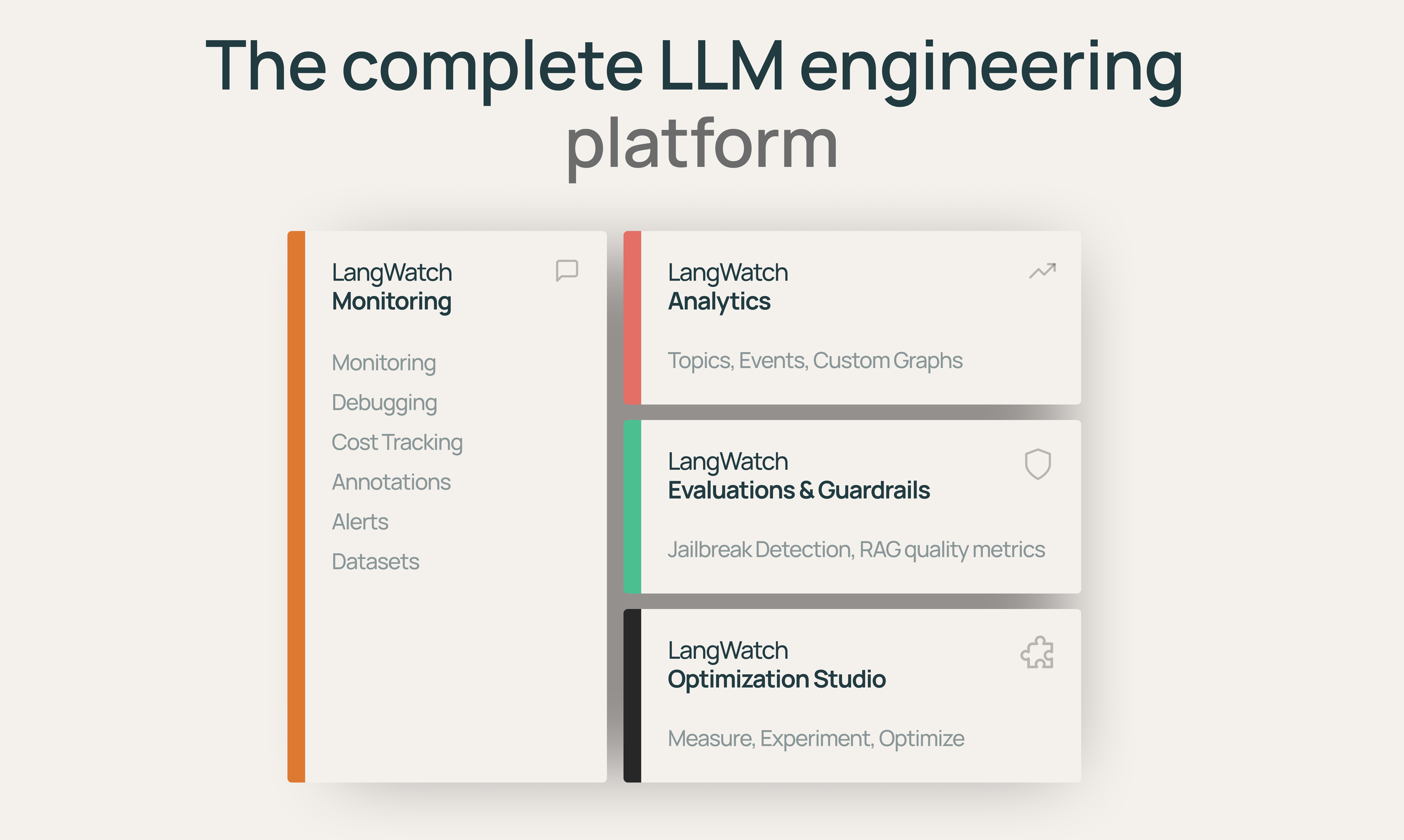The image size is (1404, 840).
Task: Select Annotations in the feature list
Action: (x=391, y=482)
